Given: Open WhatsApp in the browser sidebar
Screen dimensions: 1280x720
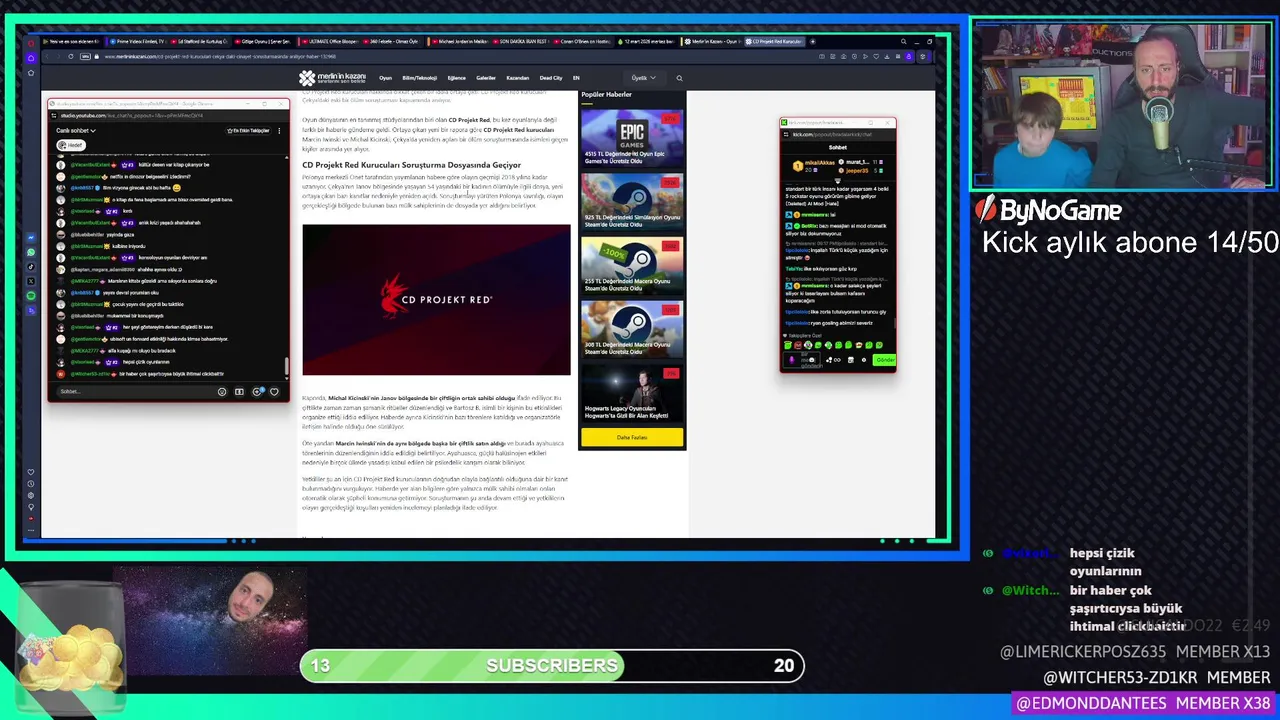Looking at the screenshot, I should pos(31,252).
